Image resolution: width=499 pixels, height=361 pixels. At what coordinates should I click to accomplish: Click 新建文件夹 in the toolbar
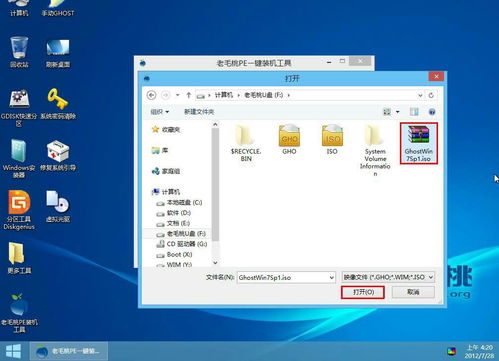199,112
